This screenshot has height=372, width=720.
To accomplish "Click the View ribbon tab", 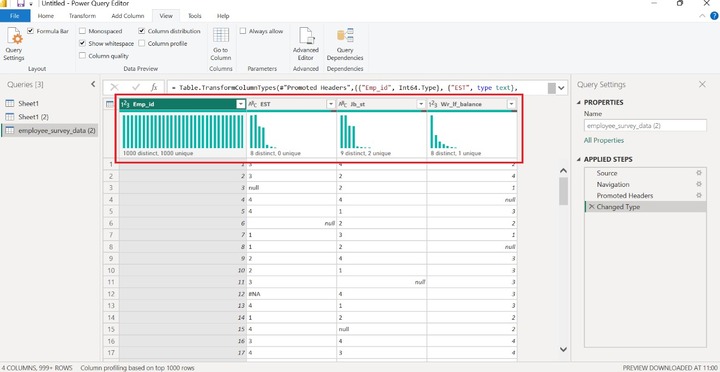I will click(166, 16).
